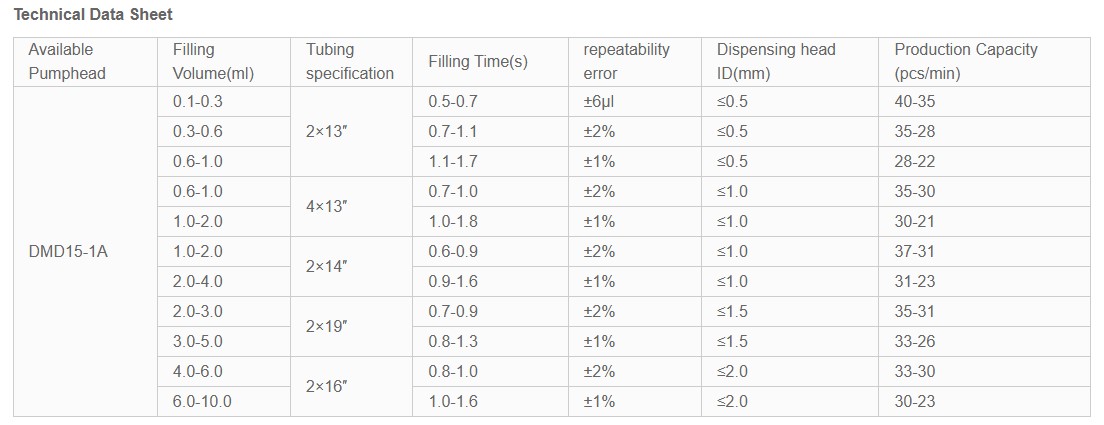Select the Tubing specification column header
Image resolution: width=1104 pixels, height=425 pixels.
click(x=350, y=61)
